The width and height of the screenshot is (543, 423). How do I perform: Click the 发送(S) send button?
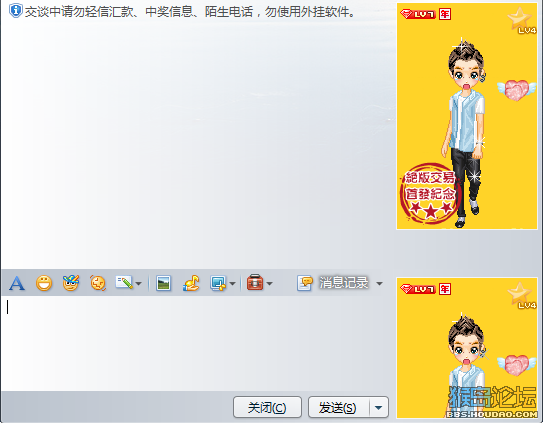[x=338, y=407]
